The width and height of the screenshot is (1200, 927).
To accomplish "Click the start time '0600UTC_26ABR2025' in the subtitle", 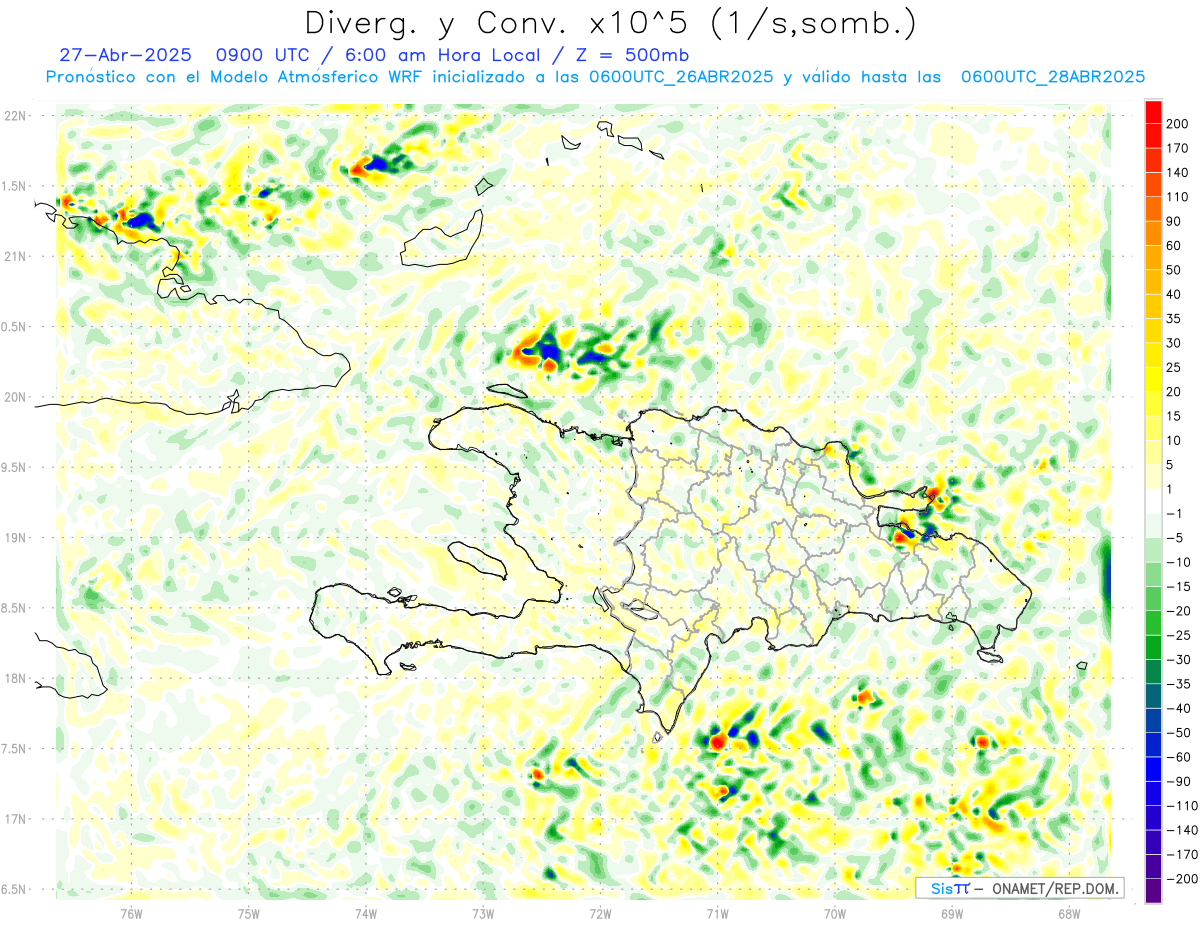I will (682, 77).
